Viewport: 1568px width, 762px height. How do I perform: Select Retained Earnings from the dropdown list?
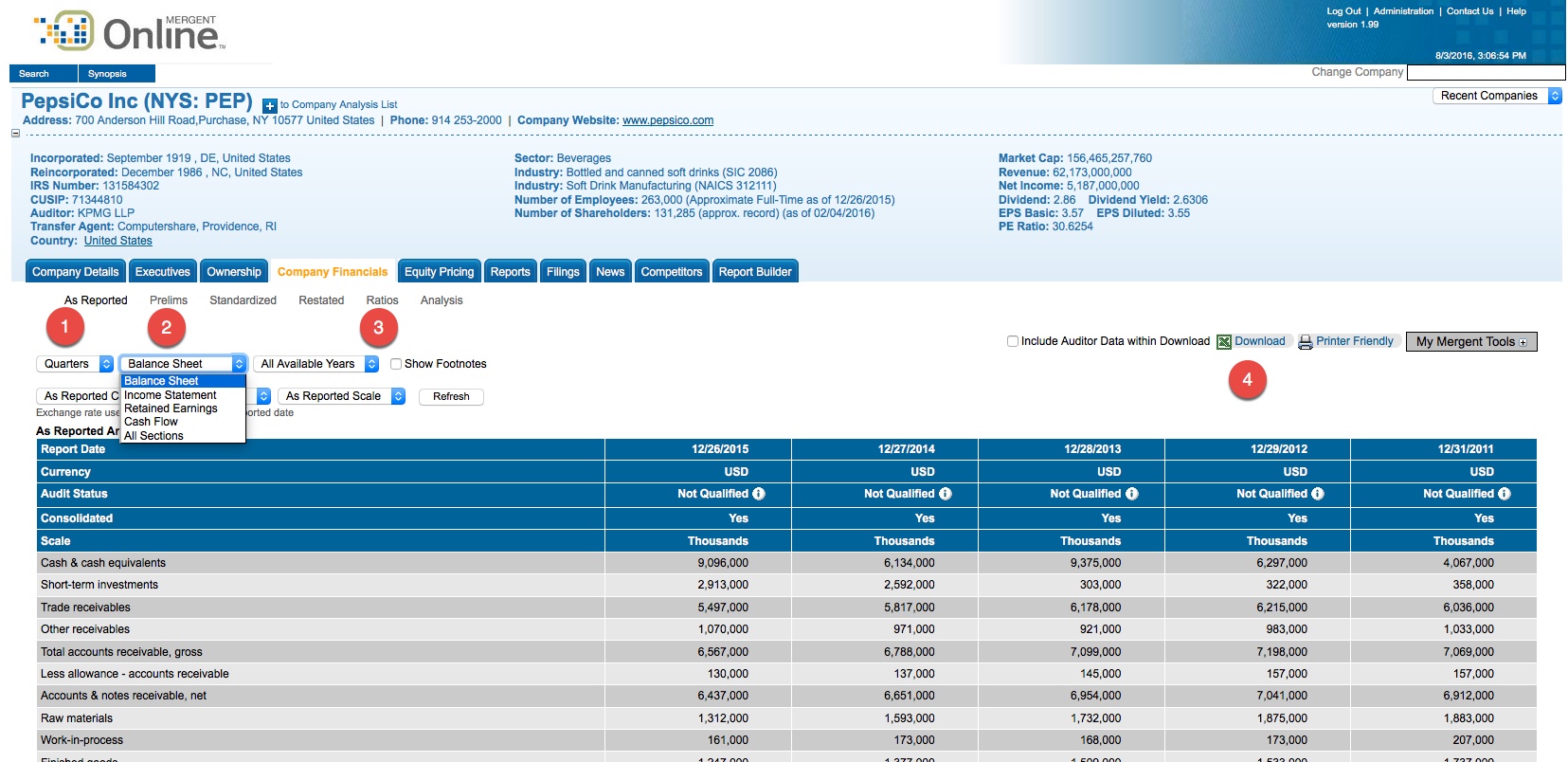coord(184,408)
